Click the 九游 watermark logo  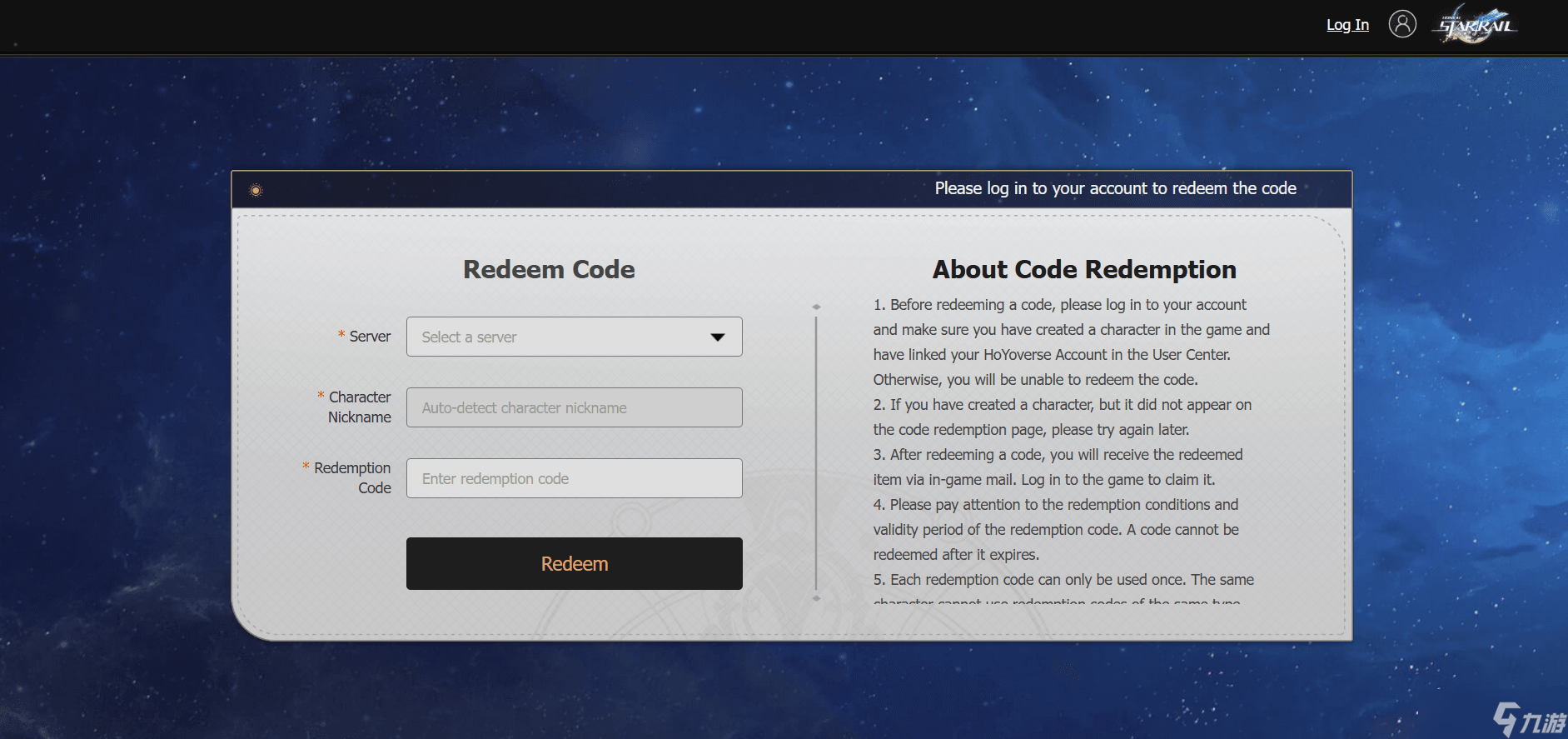pyautogui.click(x=1529, y=719)
